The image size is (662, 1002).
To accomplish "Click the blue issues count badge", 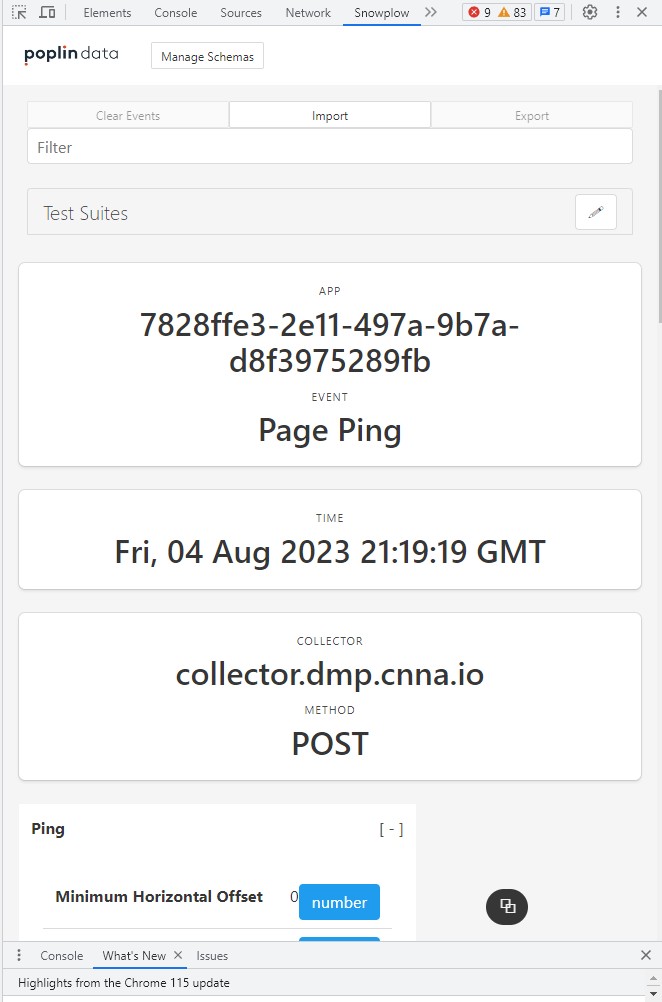I will tap(550, 13).
